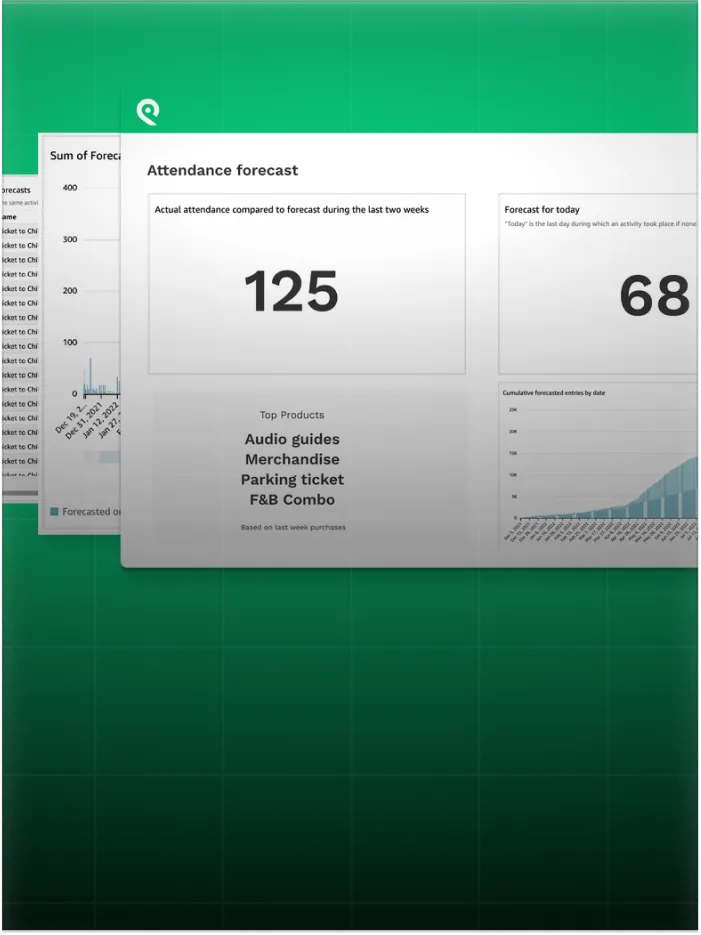Select the 'Forecast for today' card title
This screenshot has height=935, width=701.
point(542,210)
